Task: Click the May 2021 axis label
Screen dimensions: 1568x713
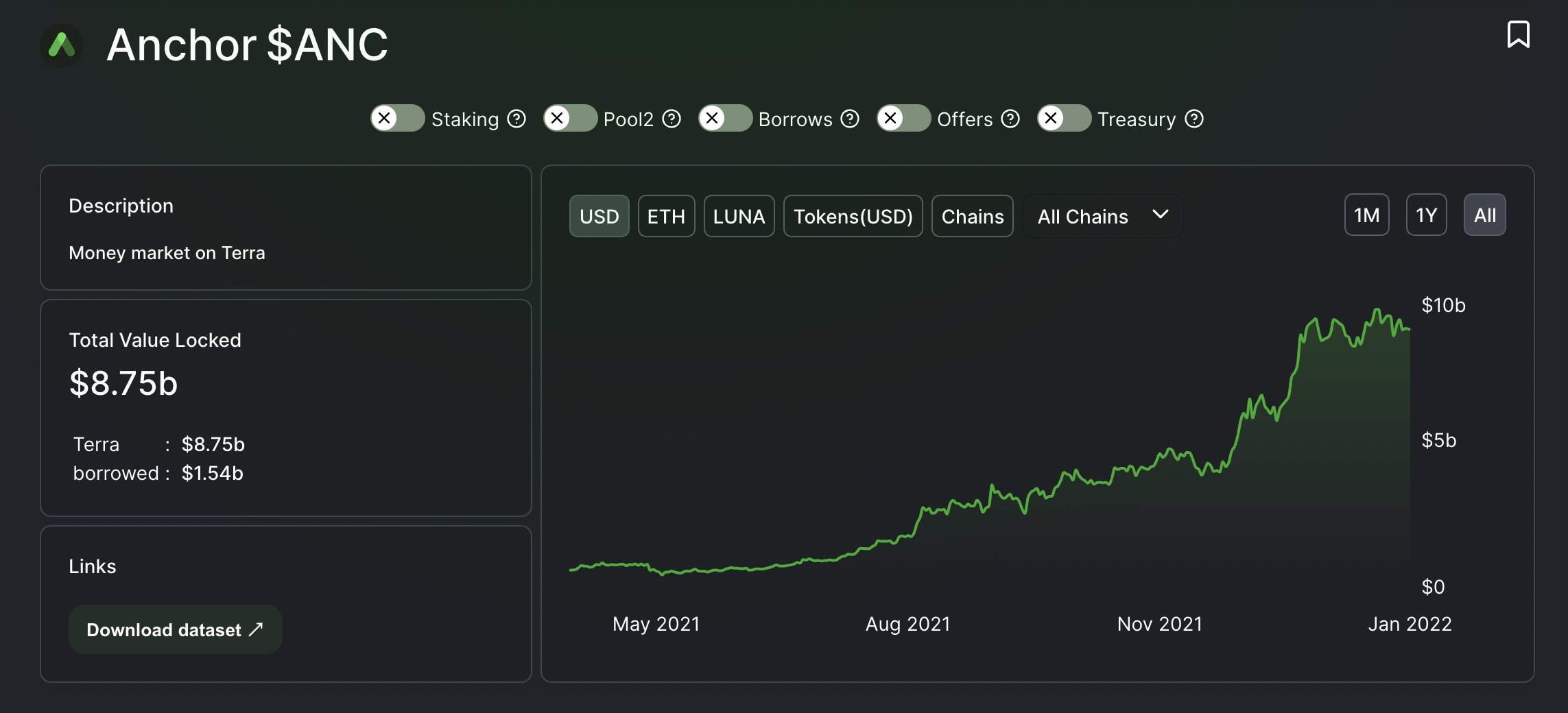Action: (656, 624)
